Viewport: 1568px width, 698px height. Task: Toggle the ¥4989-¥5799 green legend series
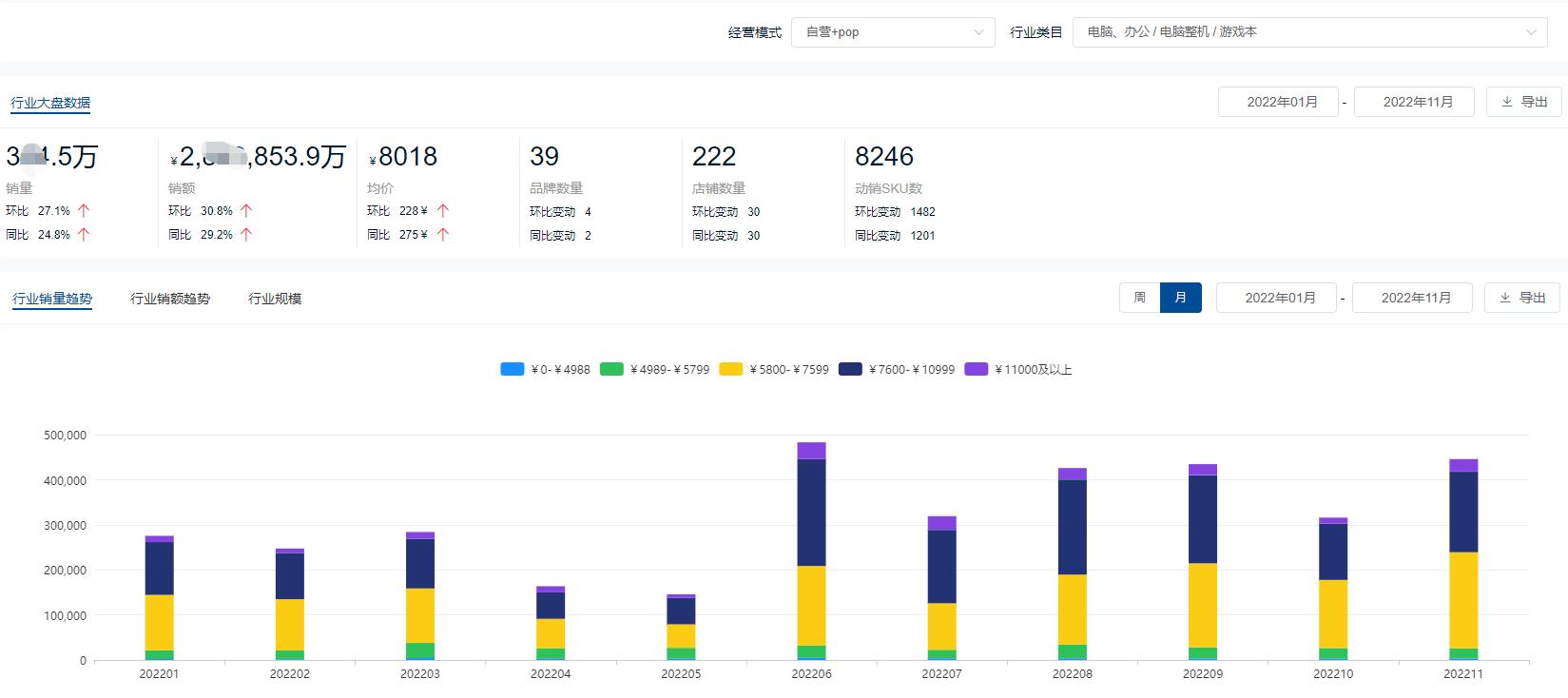[x=611, y=369]
